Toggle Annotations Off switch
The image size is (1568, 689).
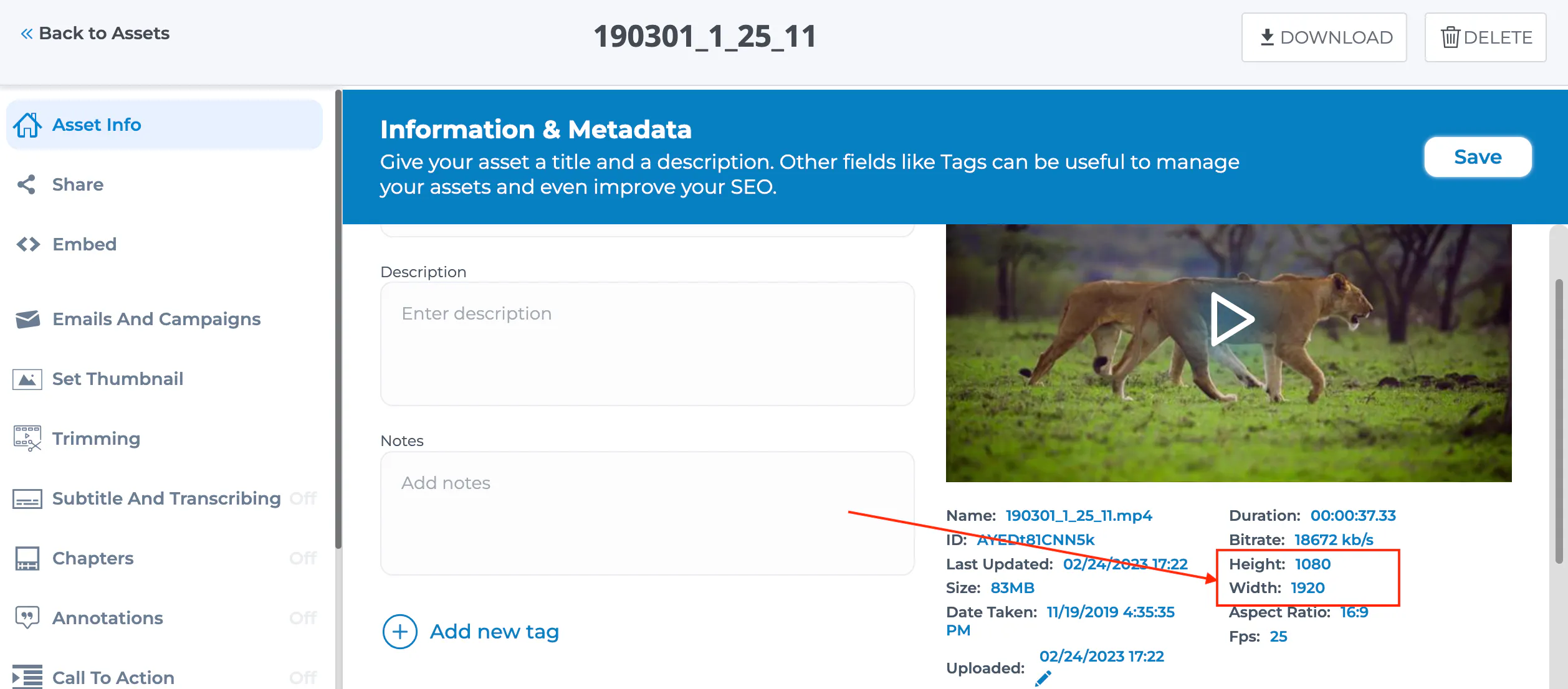[304, 618]
